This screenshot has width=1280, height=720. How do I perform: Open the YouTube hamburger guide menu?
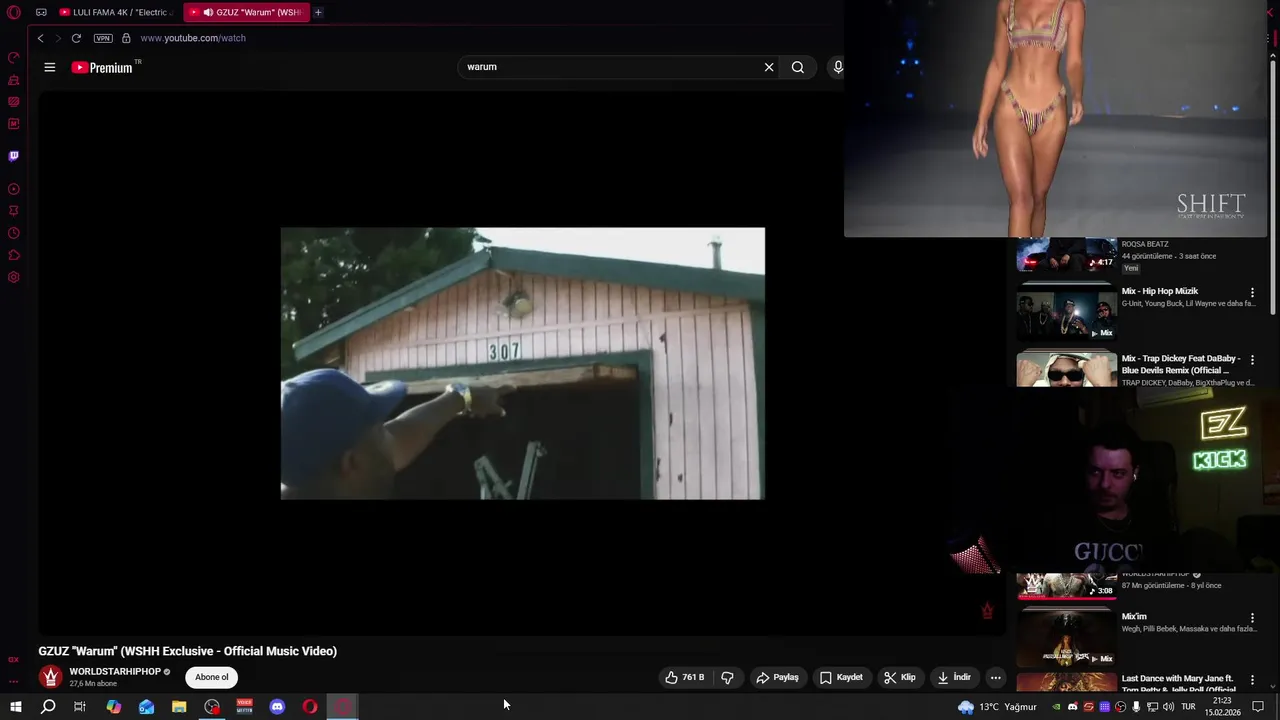[x=50, y=67]
